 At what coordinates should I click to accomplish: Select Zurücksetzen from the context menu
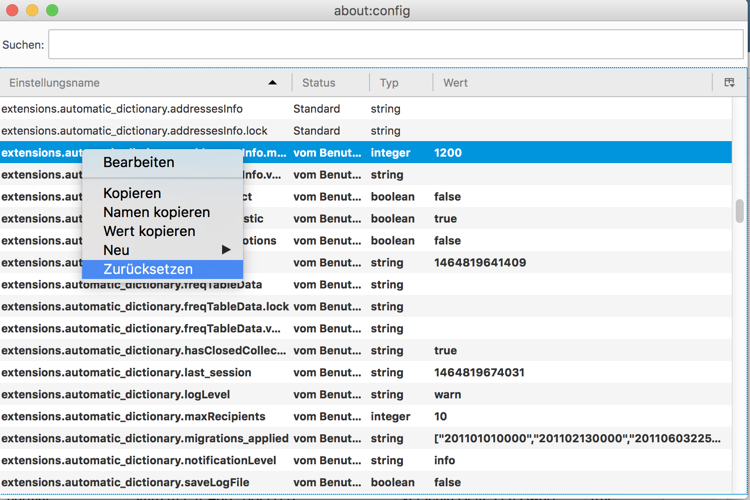[148, 269]
